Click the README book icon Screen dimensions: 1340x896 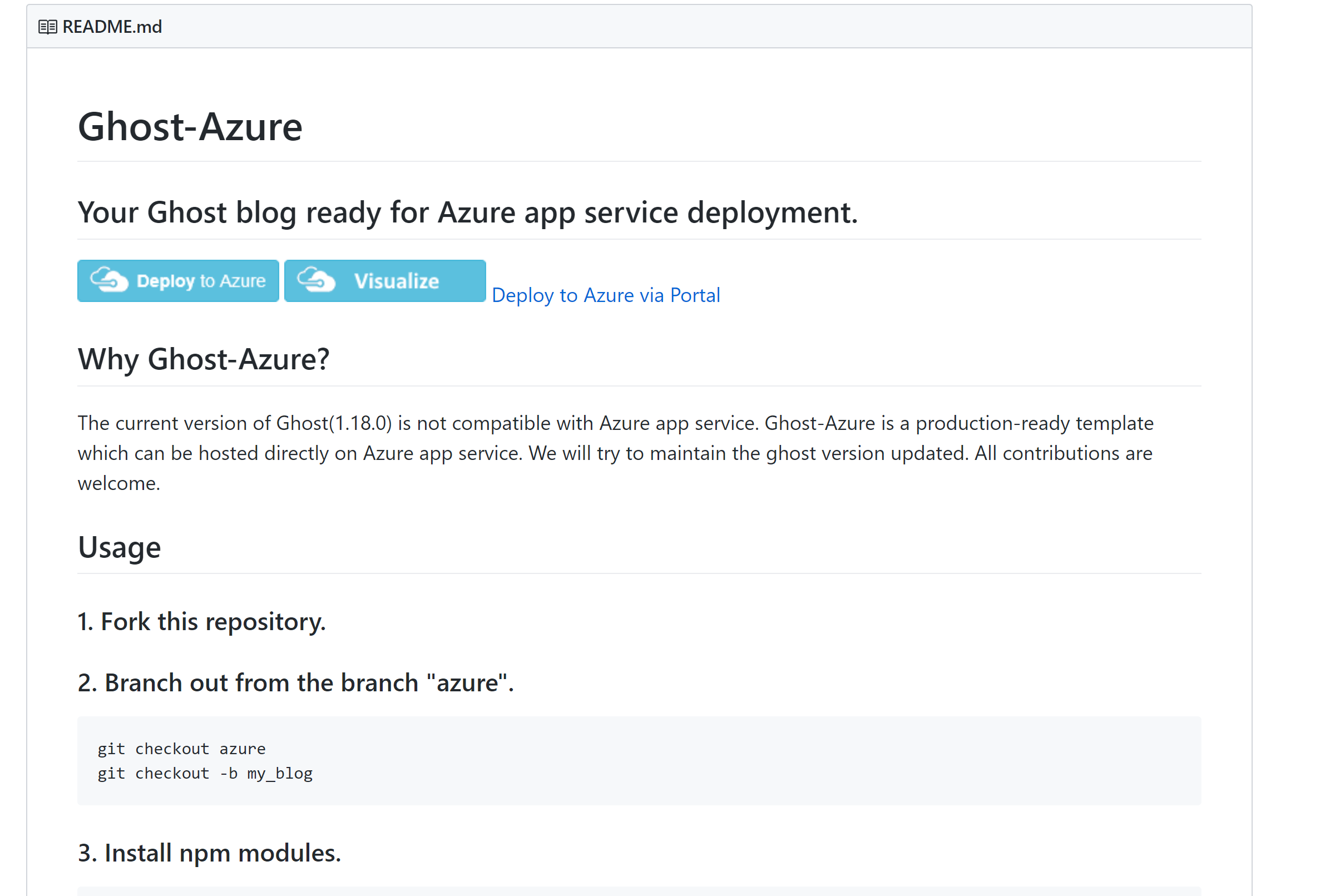(x=47, y=27)
